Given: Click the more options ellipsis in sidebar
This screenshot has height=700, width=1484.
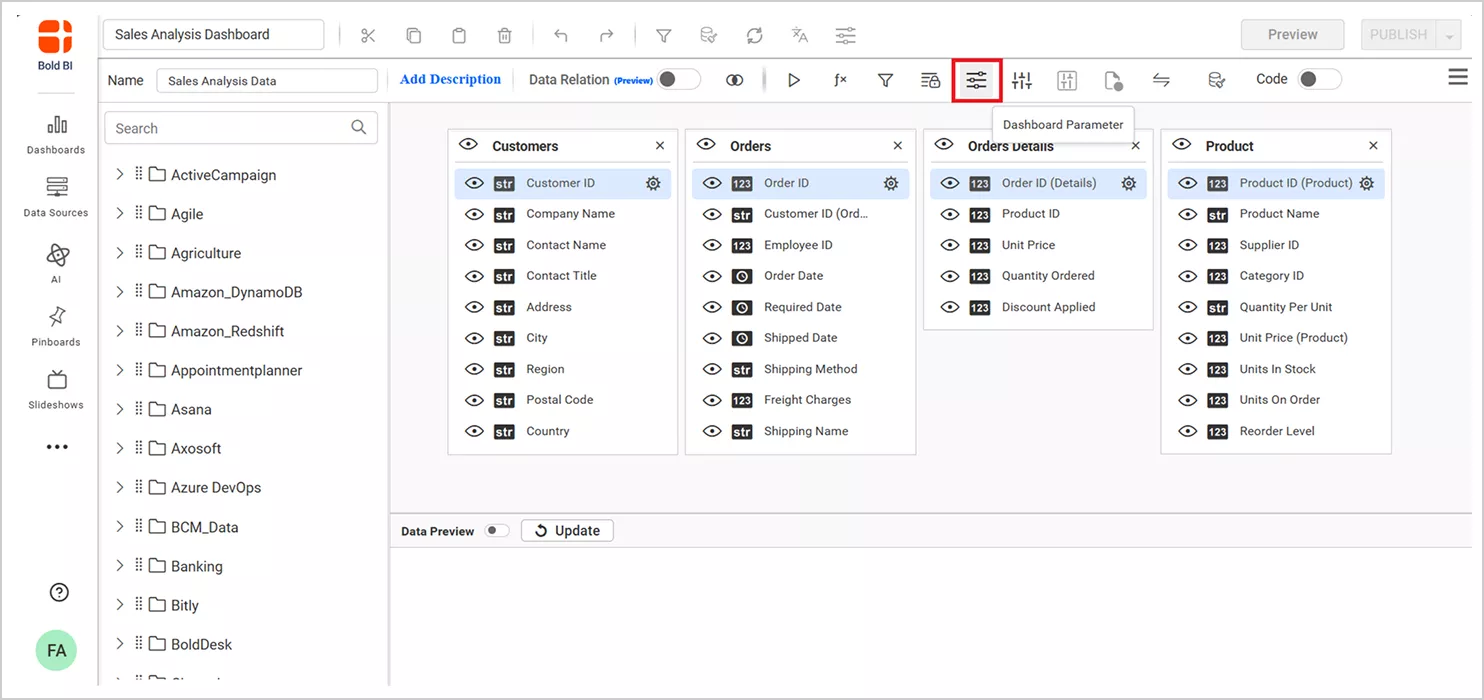Looking at the screenshot, I should coord(57,447).
